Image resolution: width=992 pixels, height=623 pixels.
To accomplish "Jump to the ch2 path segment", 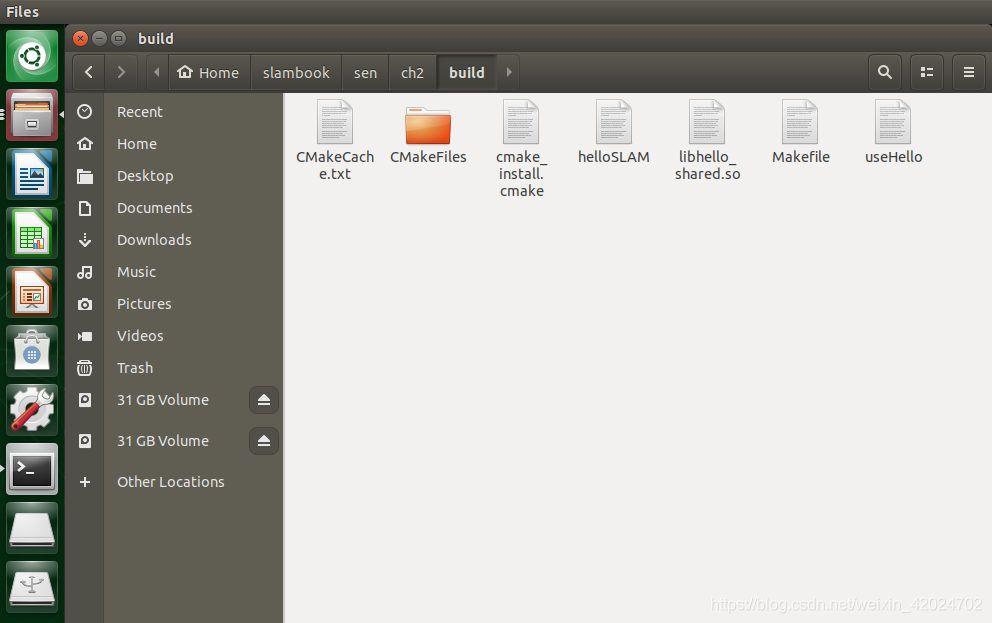I will pyautogui.click(x=412, y=73).
